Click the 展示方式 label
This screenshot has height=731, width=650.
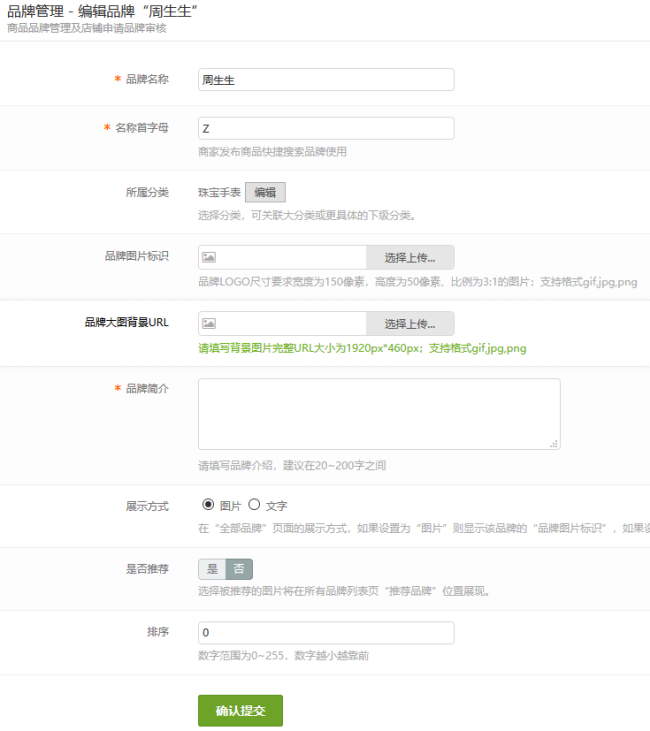pyautogui.click(x=147, y=506)
